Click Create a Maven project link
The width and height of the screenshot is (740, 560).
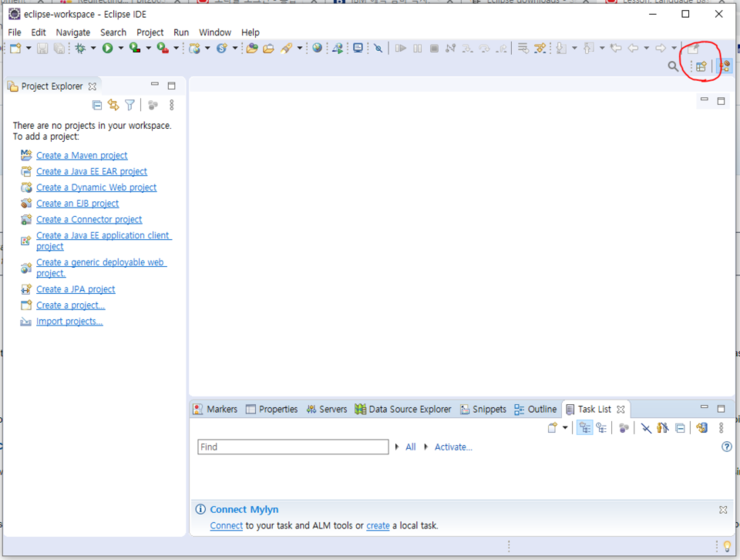(x=82, y=155)
